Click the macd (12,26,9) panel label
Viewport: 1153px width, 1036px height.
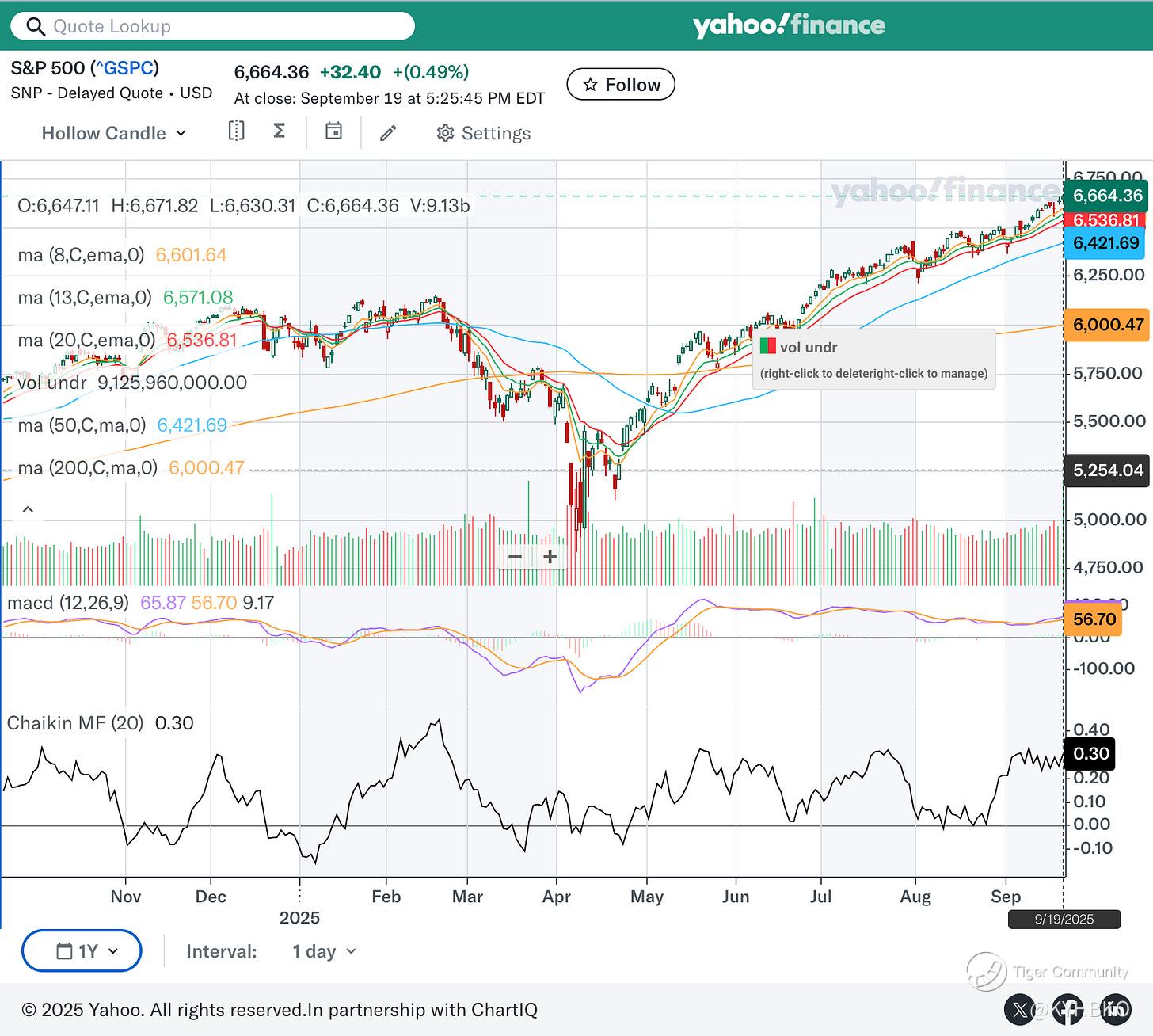[68, 603]
